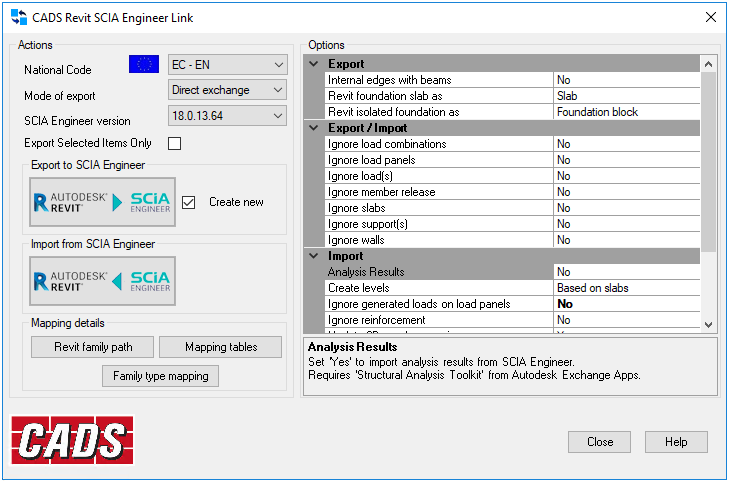Click the SCIA Engineer to Revit import button
731x485 pixels.
(103, 281)
